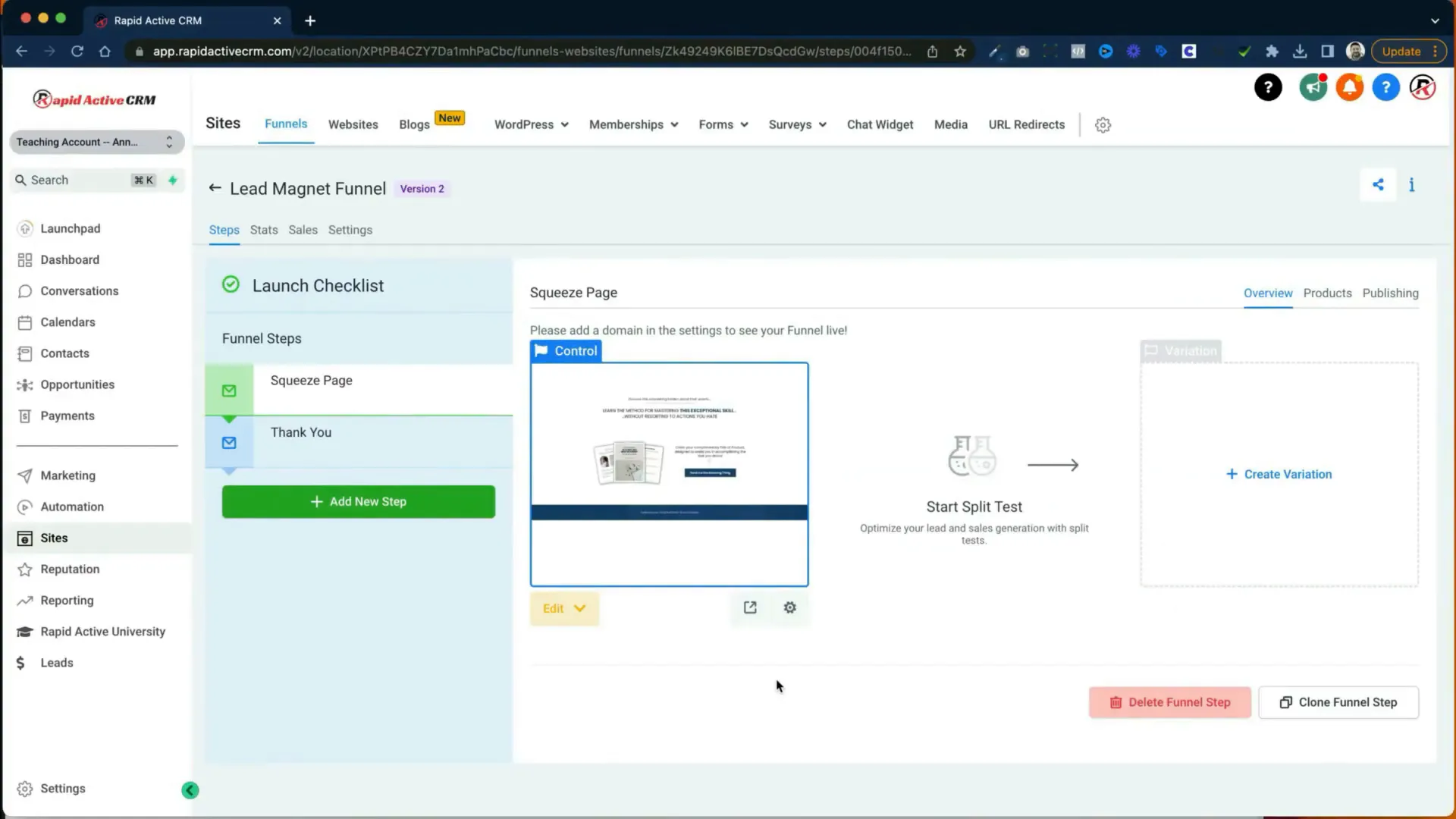Screen dimensions: 1456x819
Task: Open a new browser tab
Action: pyautogui.click(x=309, y=20)
